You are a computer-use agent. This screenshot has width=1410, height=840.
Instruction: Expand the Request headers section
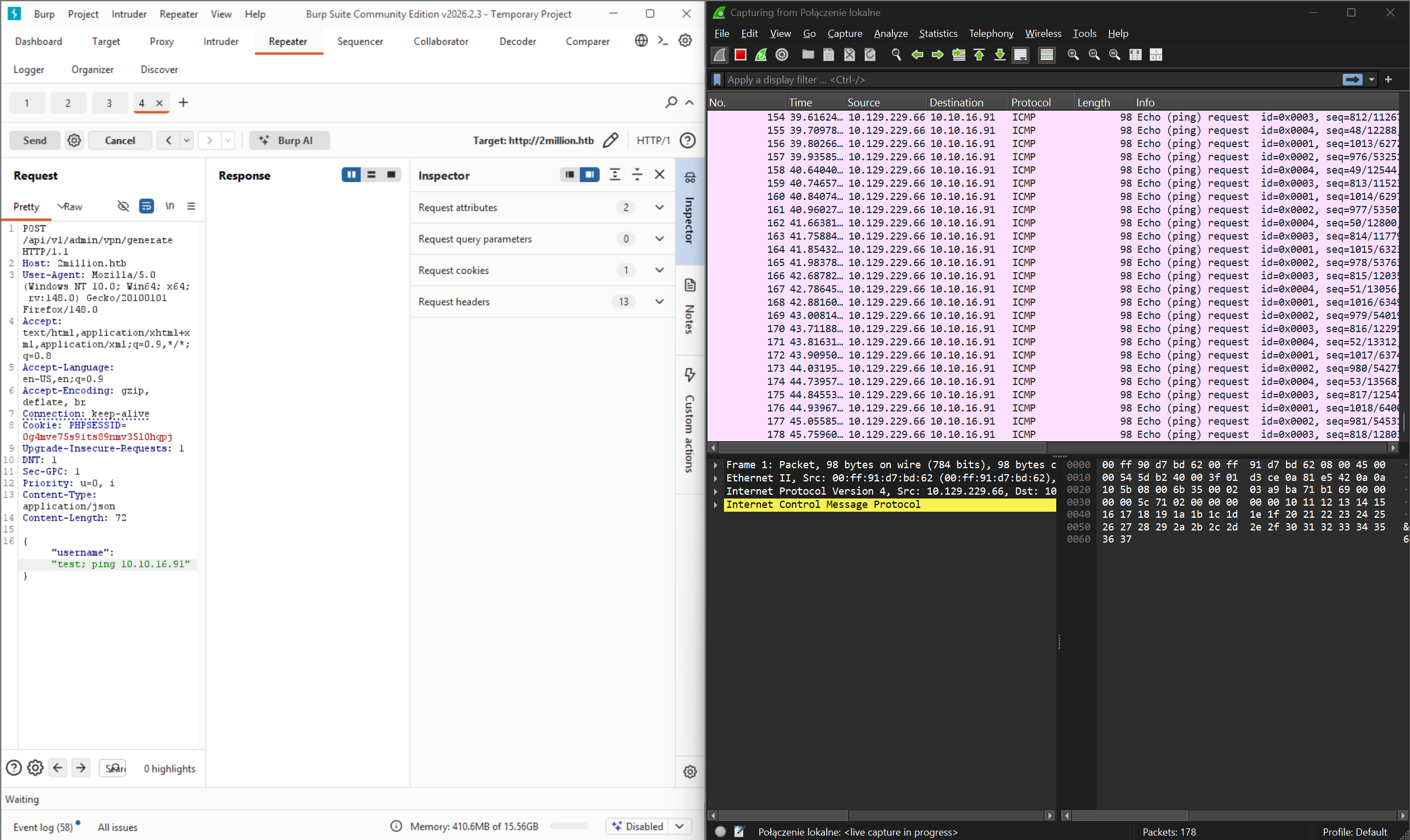659,302
